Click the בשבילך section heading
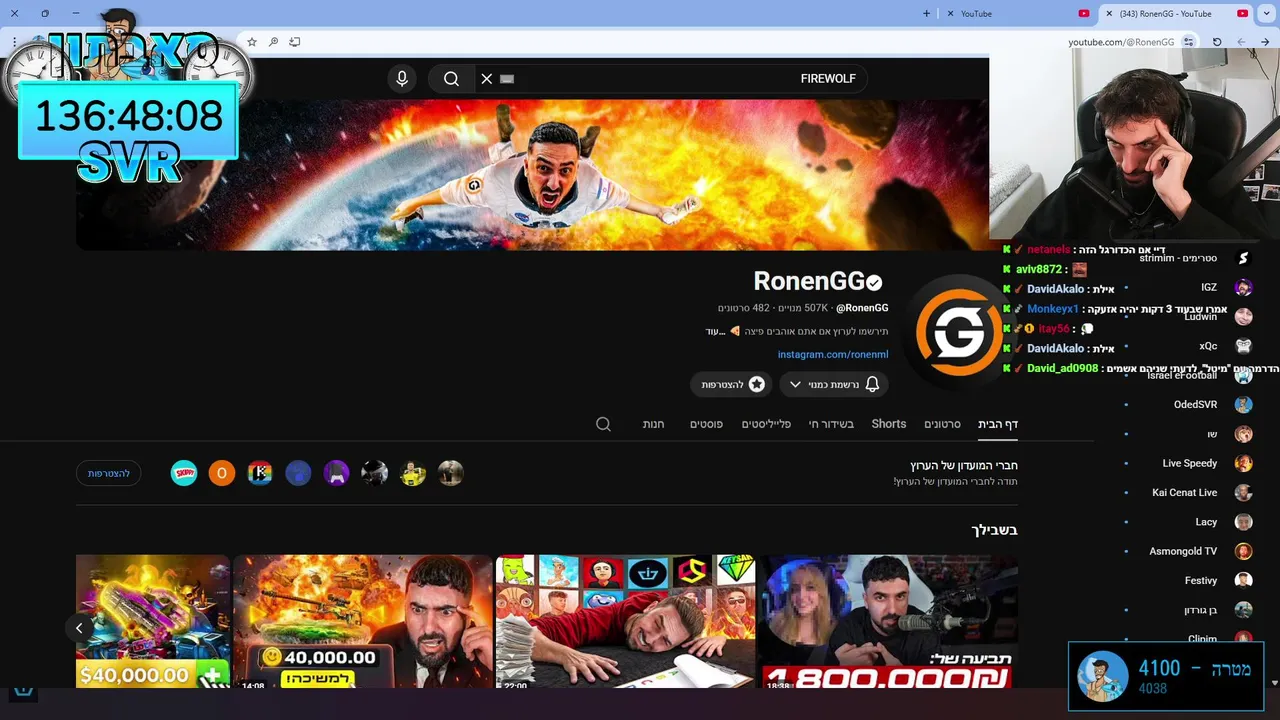 coord(995,530)
